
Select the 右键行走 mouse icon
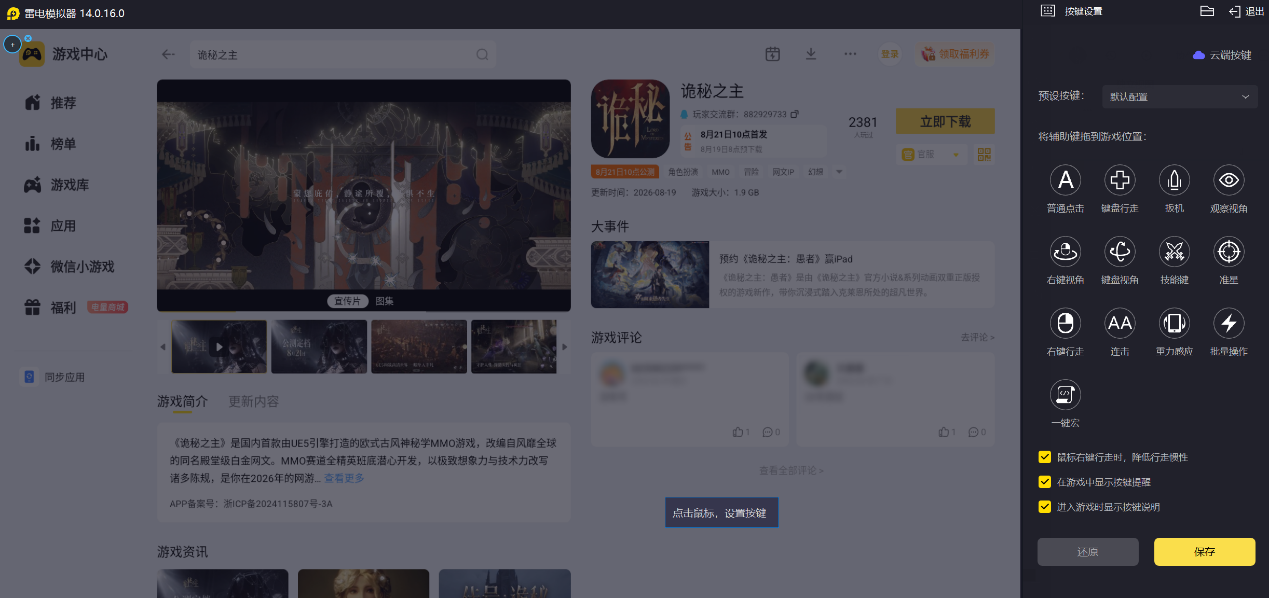pos(1065,323)
